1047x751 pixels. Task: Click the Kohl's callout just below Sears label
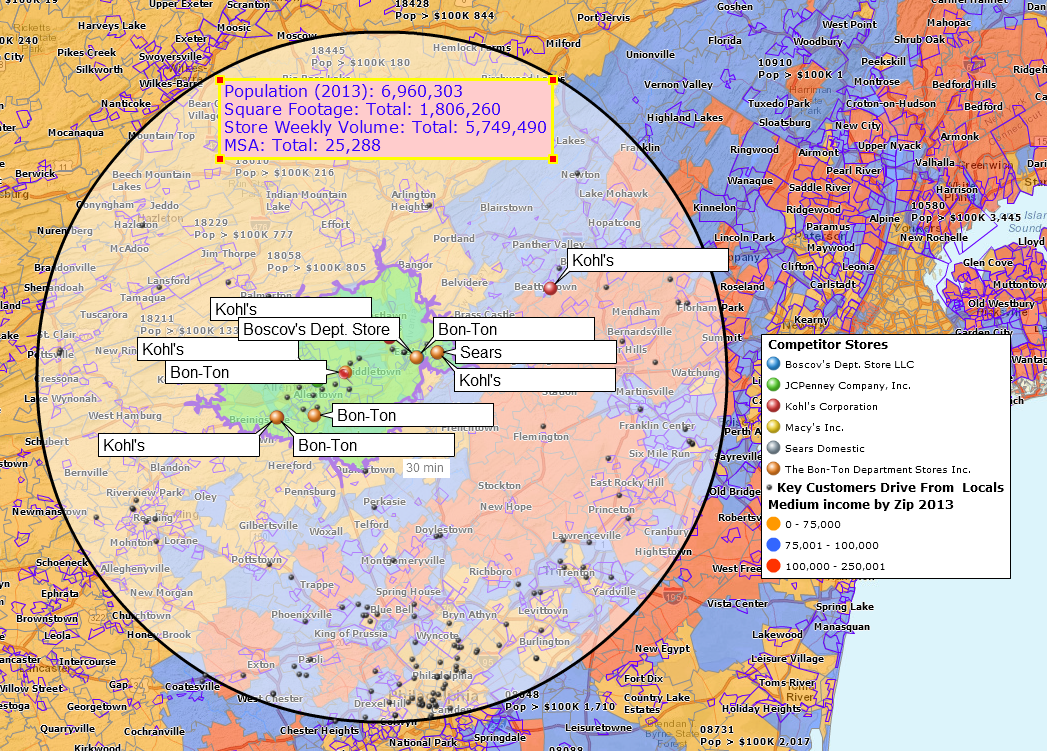(x=535, y=381)
